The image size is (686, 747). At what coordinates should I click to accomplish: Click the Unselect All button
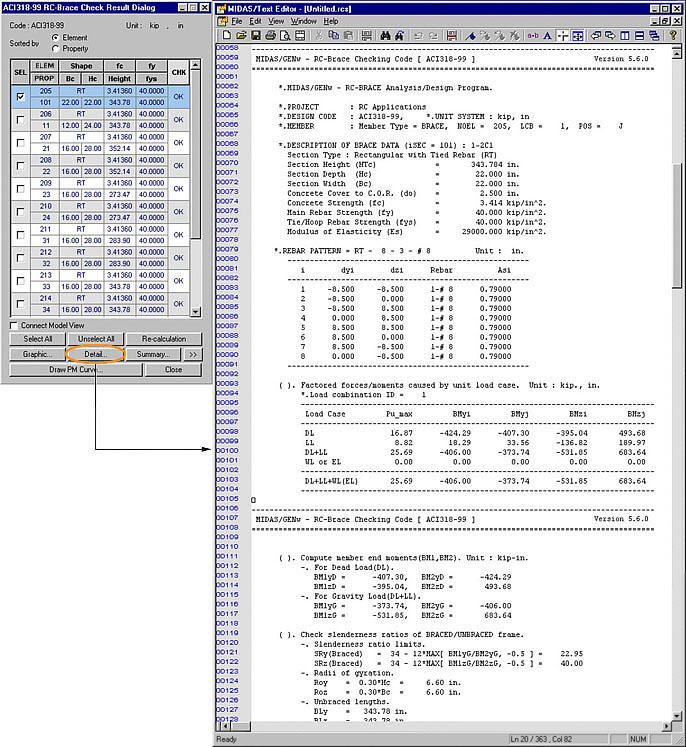pos(96,339)
